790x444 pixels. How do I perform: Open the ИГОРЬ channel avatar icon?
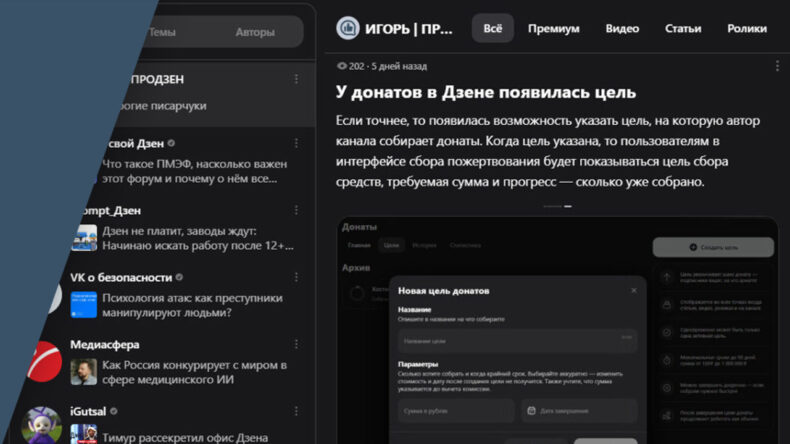[x=348, y=28]
